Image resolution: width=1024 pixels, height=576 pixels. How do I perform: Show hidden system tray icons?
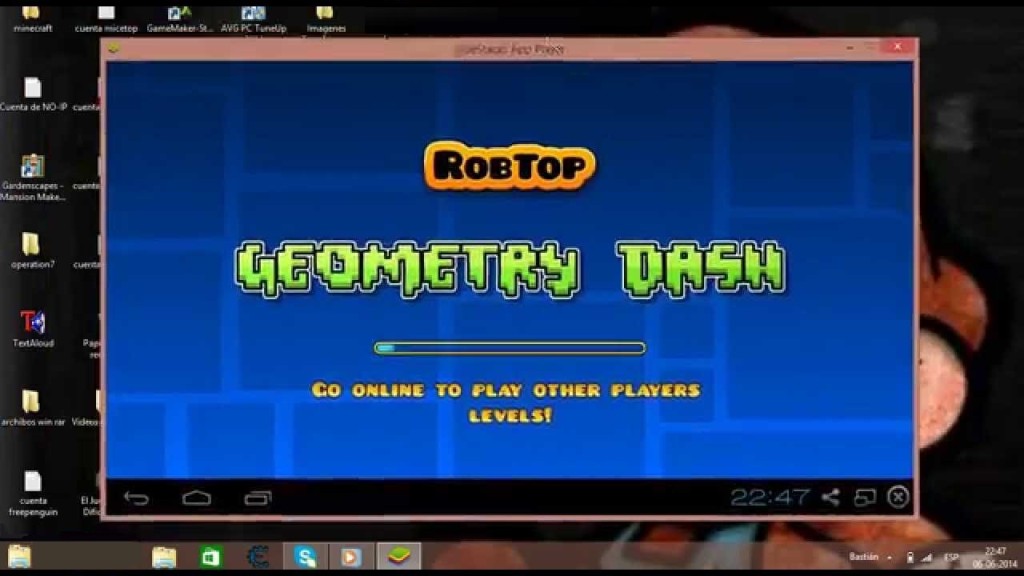[889, 558]
